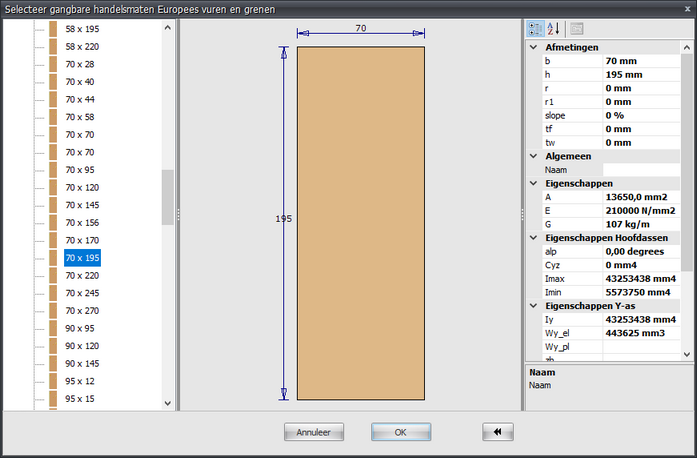Screen dimensions: 697x458
Task: Collapse the Algemeen section
Action: tap(533, 156)
